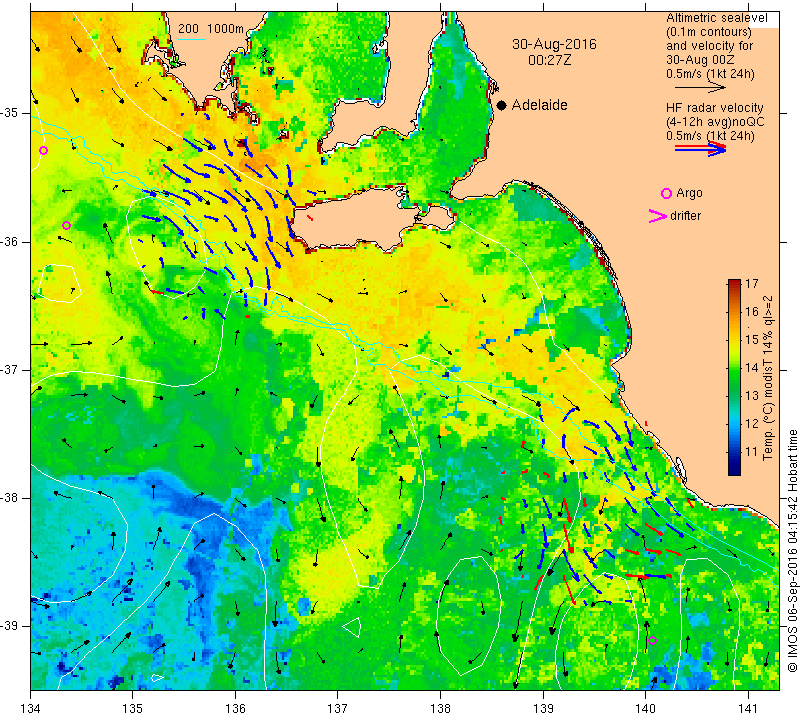Click the colorbar tick label 14

(752, 367)
